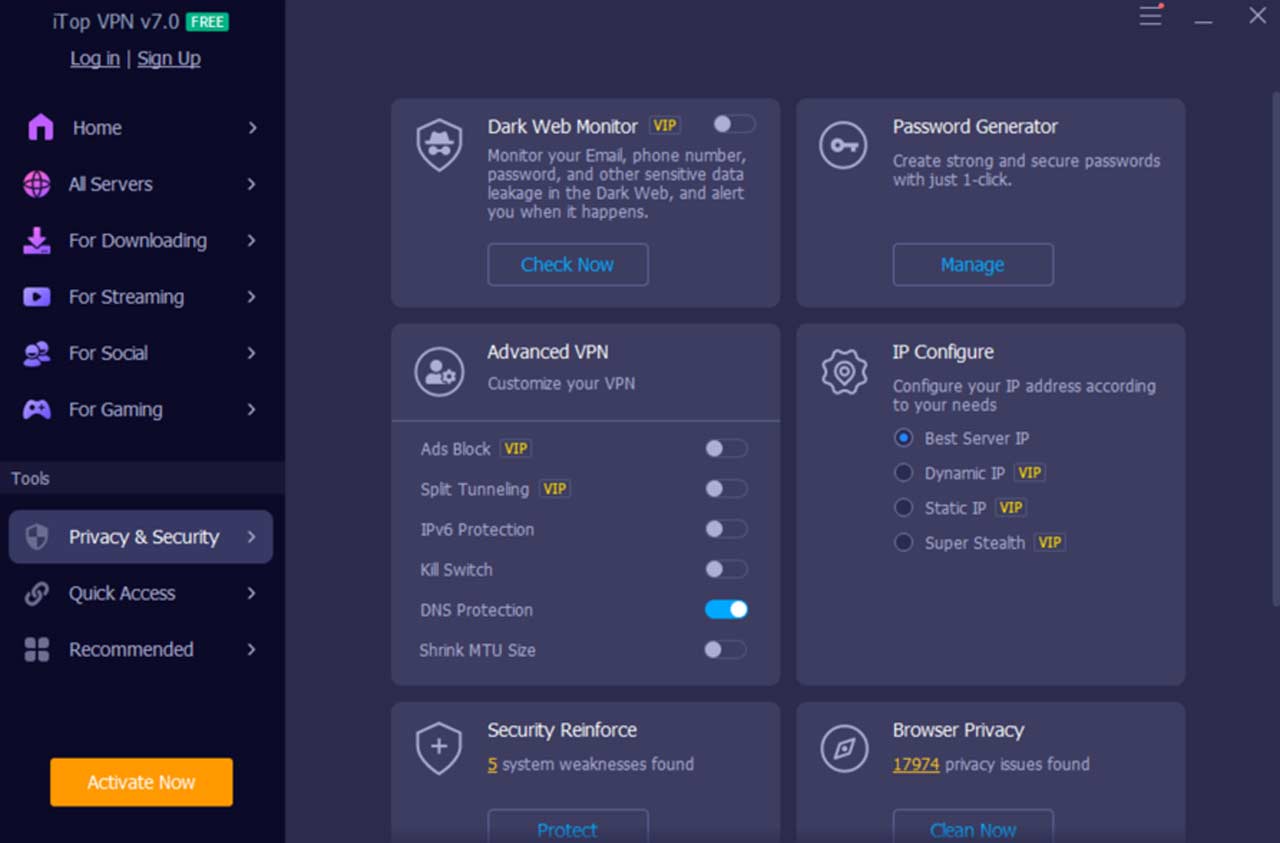Select the Dynamic IP option
Screen dimensions: 1280x843
click(903, 472)
